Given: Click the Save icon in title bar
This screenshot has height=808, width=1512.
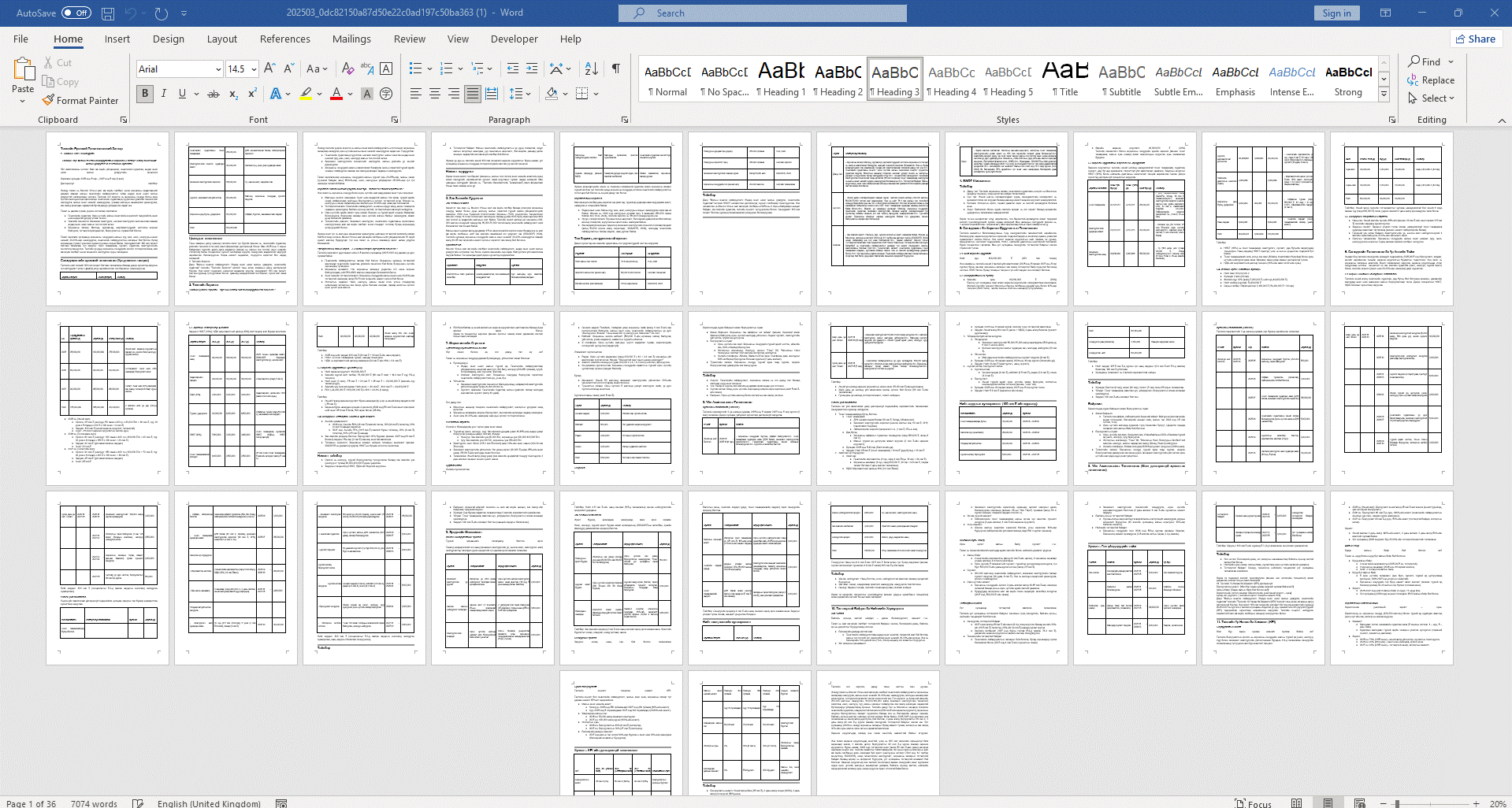Looking at the screenshot, I should [x=108, y=13].
